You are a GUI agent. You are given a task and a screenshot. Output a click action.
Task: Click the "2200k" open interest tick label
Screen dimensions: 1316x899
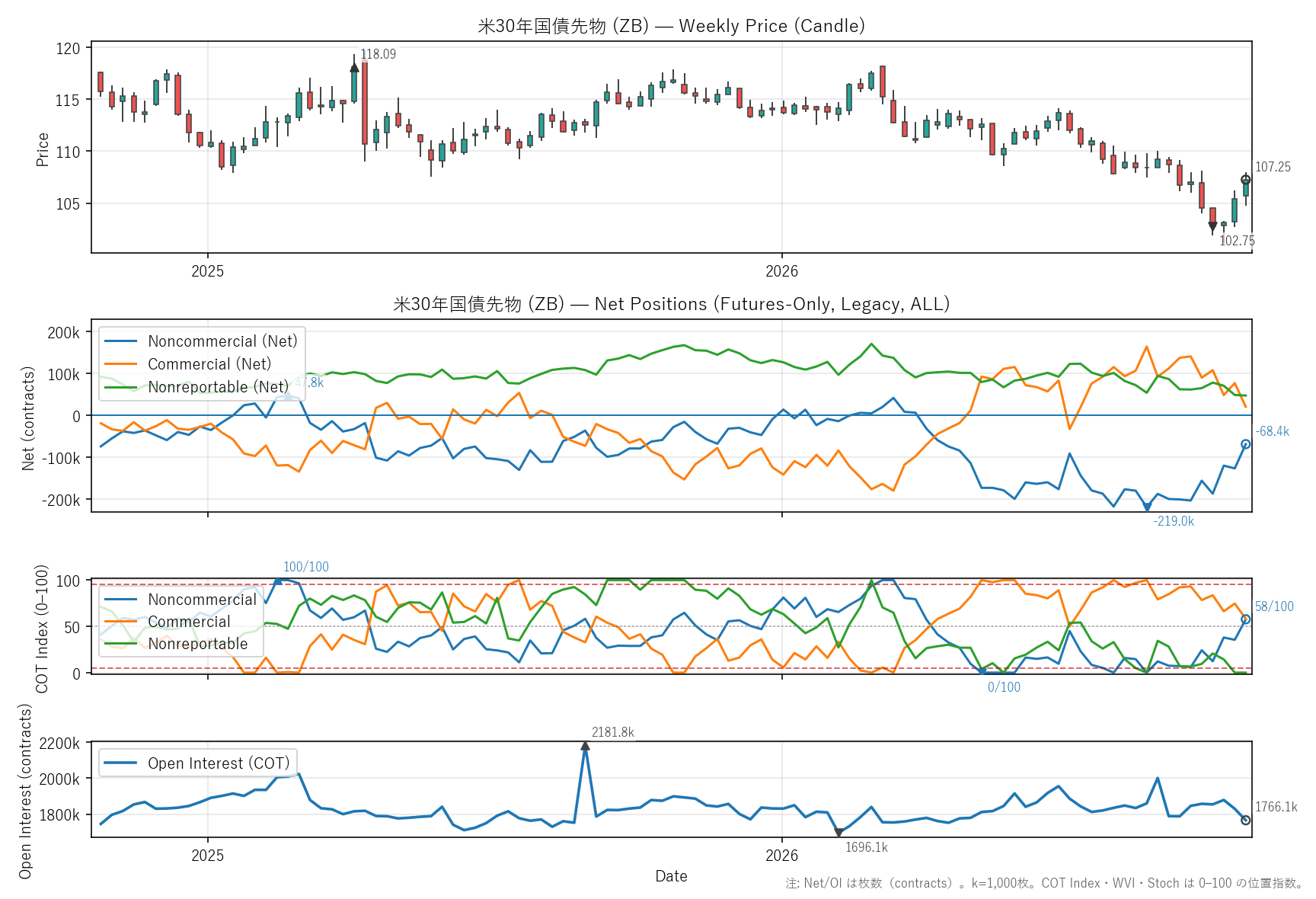[60, 744]
